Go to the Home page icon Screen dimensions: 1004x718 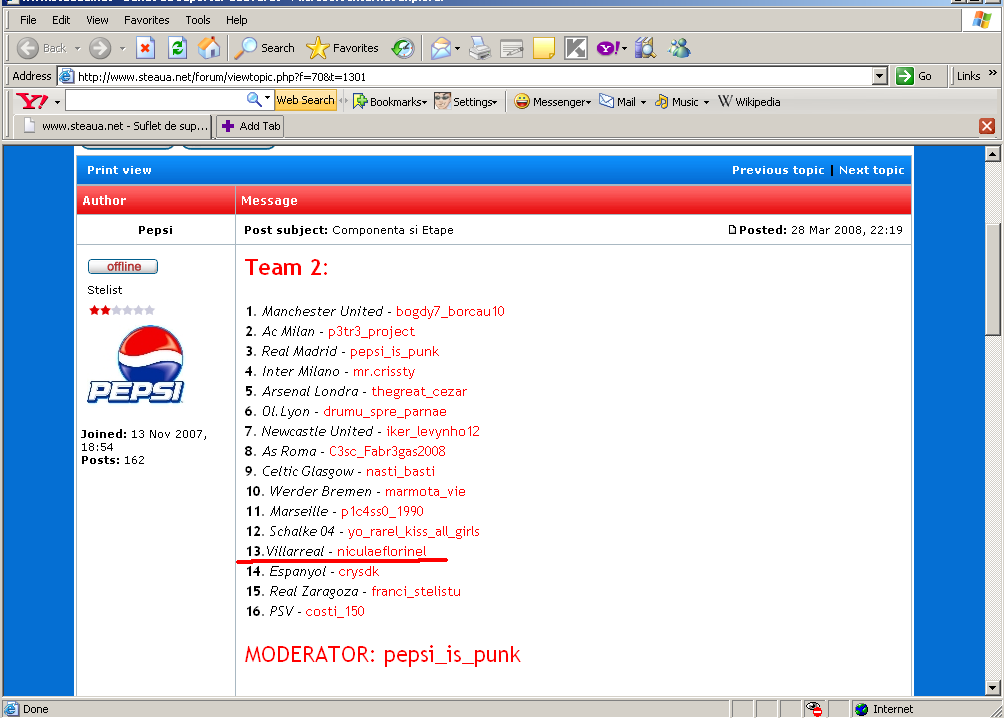coord(209,48)
